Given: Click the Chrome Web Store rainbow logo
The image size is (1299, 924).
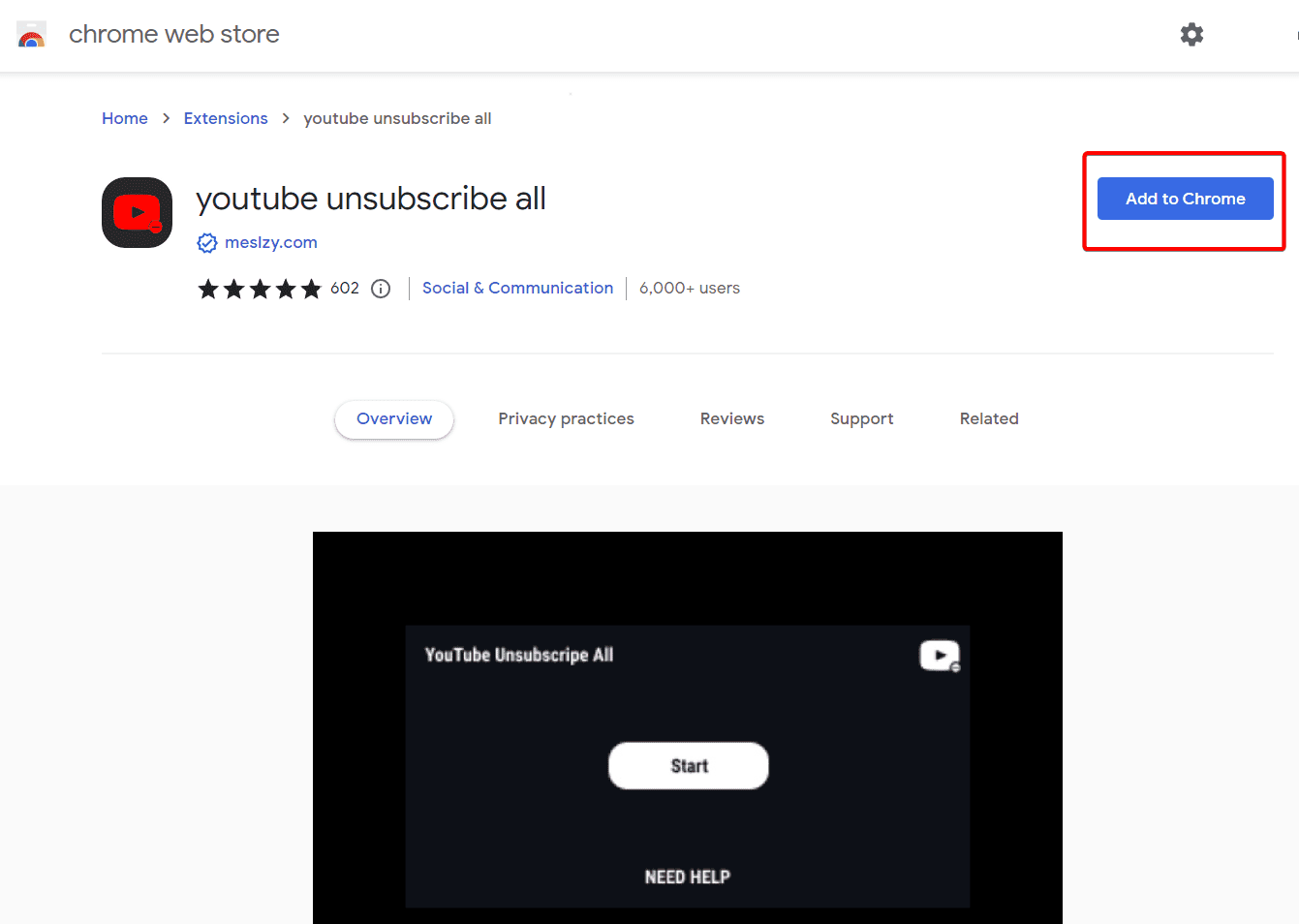Looking at the screenshot, I should [x=32, y=36].
